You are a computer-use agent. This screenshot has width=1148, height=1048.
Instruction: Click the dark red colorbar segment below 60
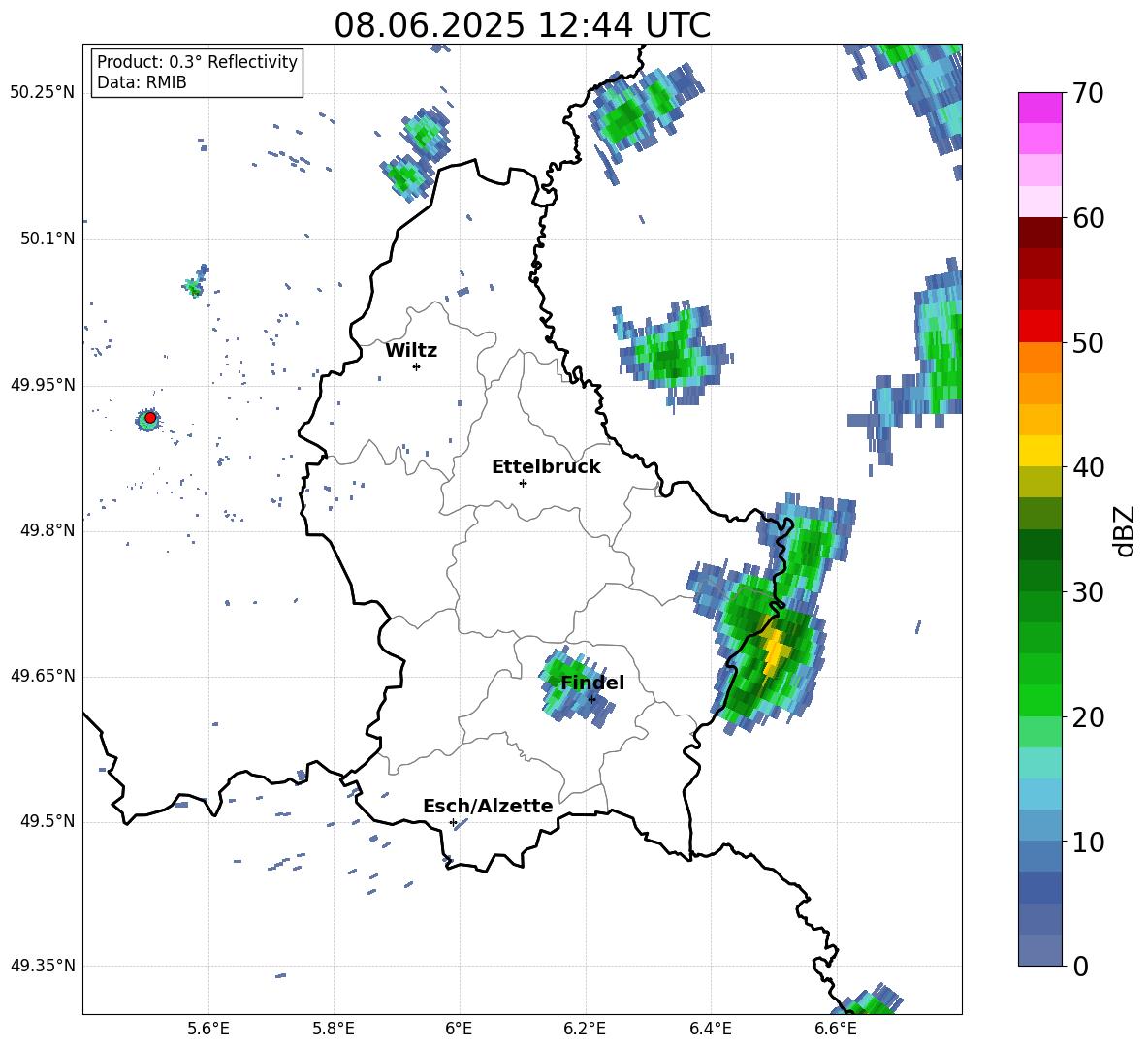[x=1039, y=234]
